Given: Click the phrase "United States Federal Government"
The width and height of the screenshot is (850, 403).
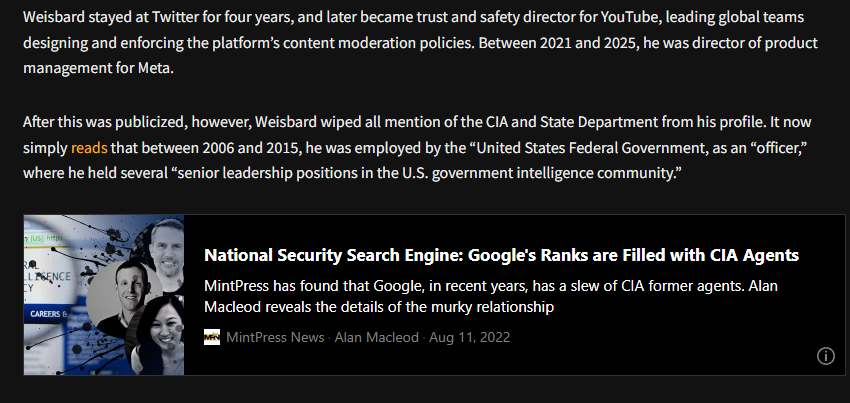Looking at the screenshot, I should (x=575, y=148).
